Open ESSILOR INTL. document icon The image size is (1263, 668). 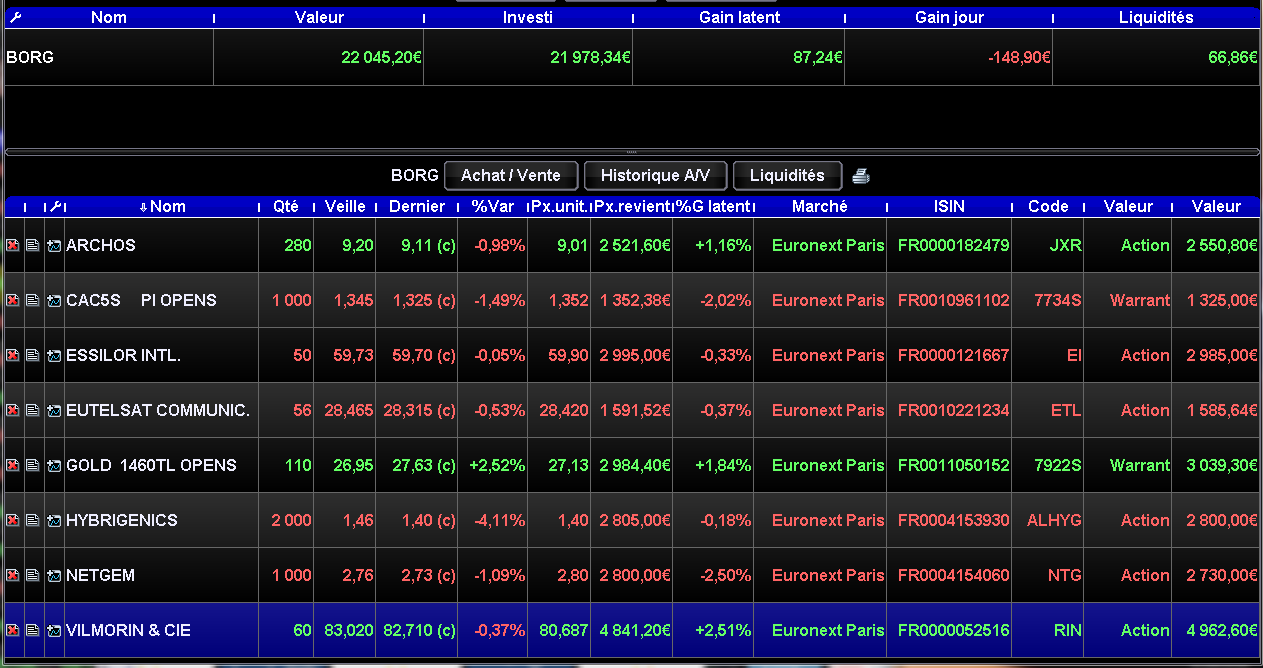click(x=33, y=355)
